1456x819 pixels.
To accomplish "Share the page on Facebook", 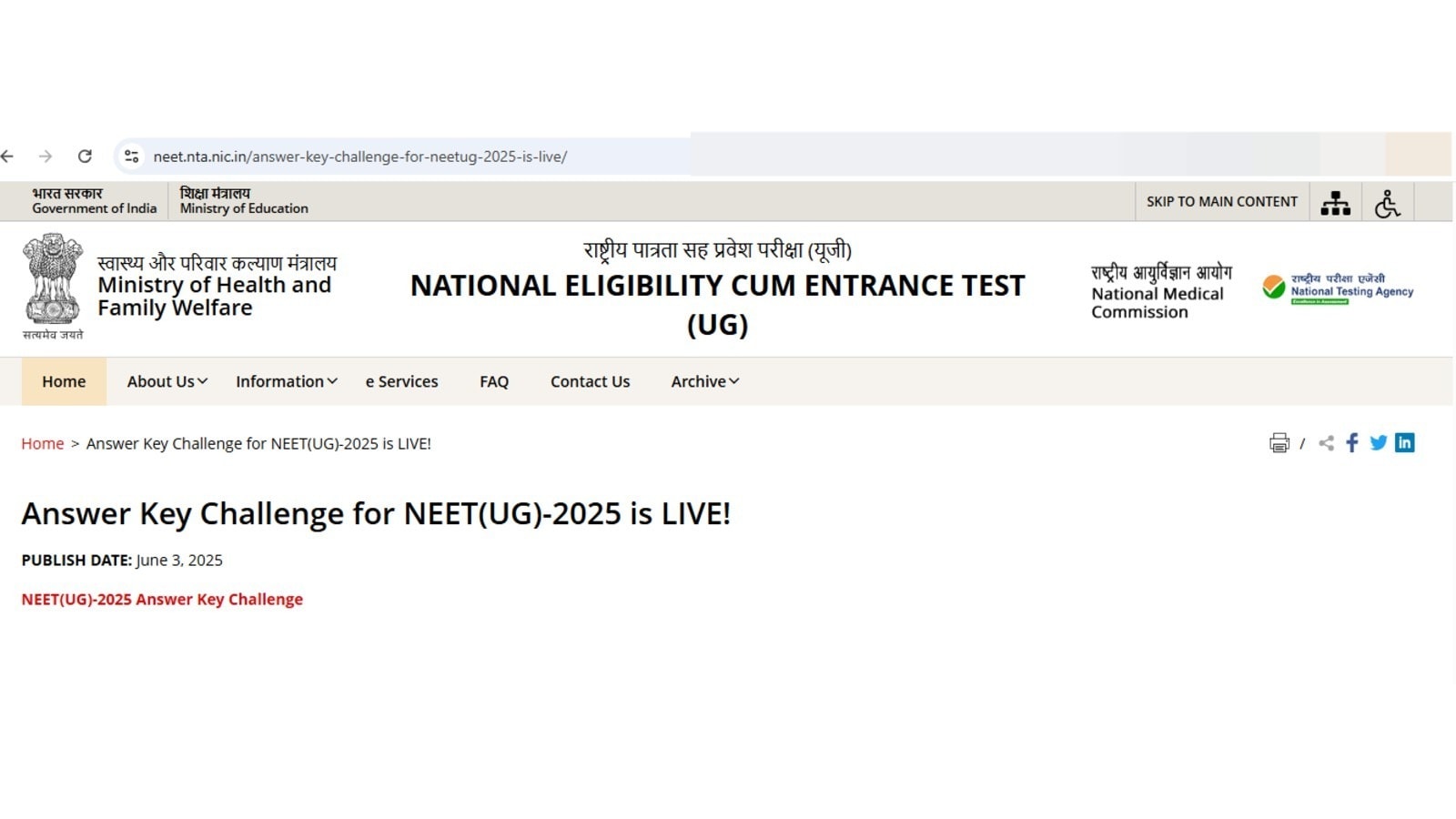I will click(1352, 443).
